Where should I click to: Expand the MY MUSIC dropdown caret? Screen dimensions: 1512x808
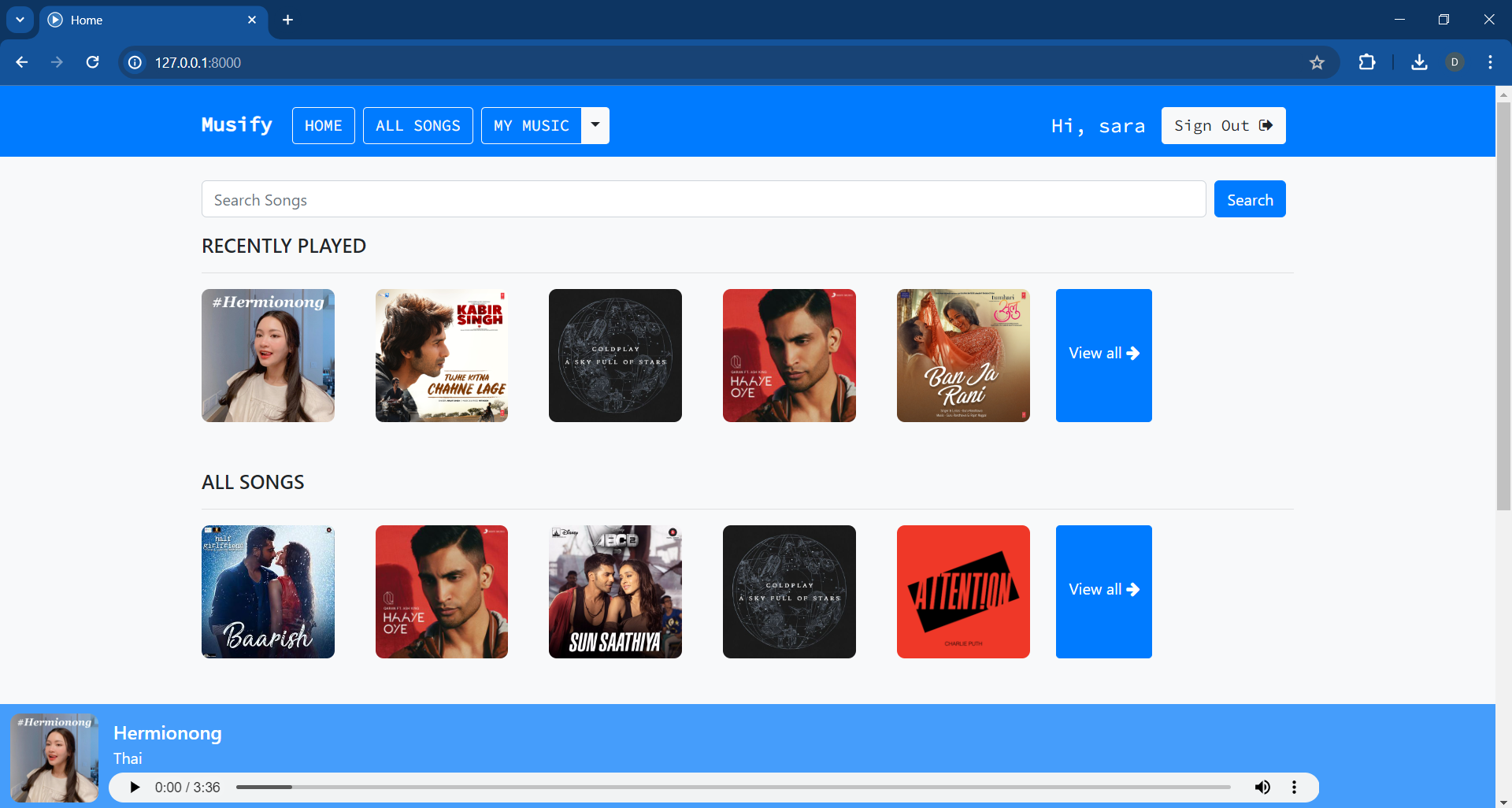[595, 125]
